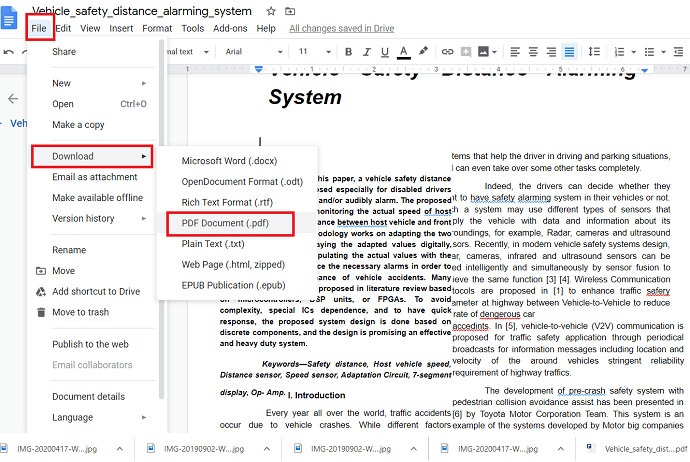Open the Format menu
This screenshot has height=462, width=690.
pyautogui.click(x=157, y=28)
